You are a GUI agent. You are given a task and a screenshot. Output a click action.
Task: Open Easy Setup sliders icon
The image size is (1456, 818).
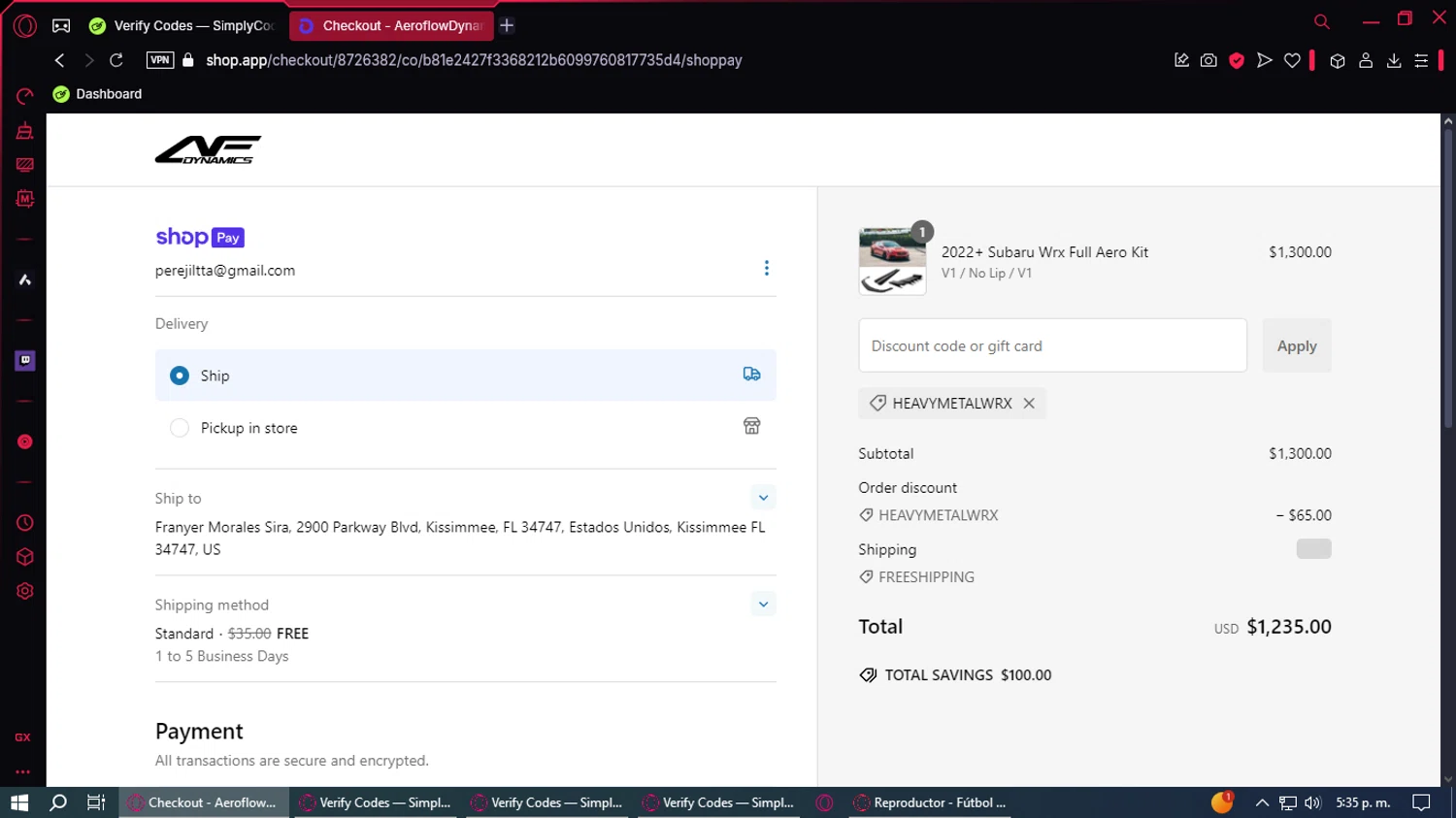click(x=1421, y=60)
